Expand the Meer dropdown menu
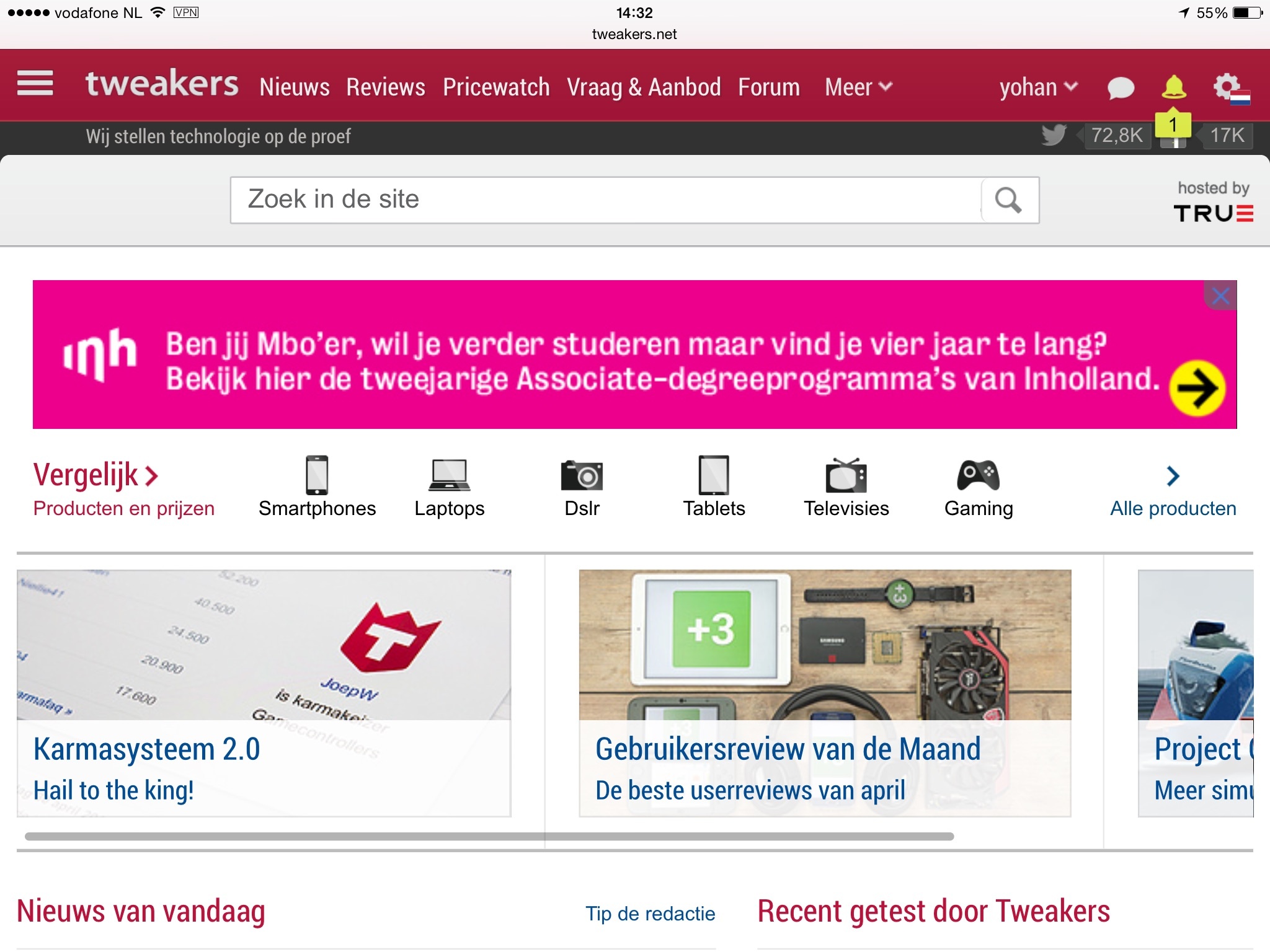Image resolution: width=1270 pixels, height=952 pixels. point(858,87)
